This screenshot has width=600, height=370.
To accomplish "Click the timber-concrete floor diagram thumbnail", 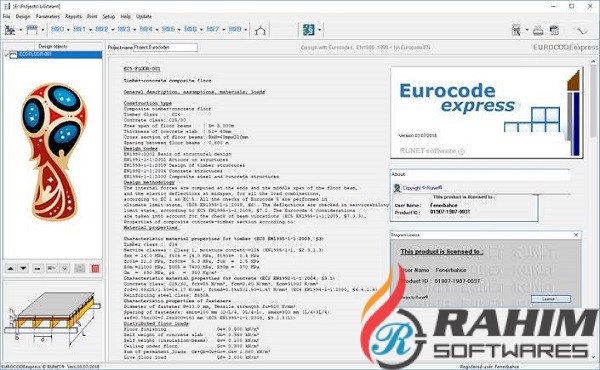I will click(52, 321).
